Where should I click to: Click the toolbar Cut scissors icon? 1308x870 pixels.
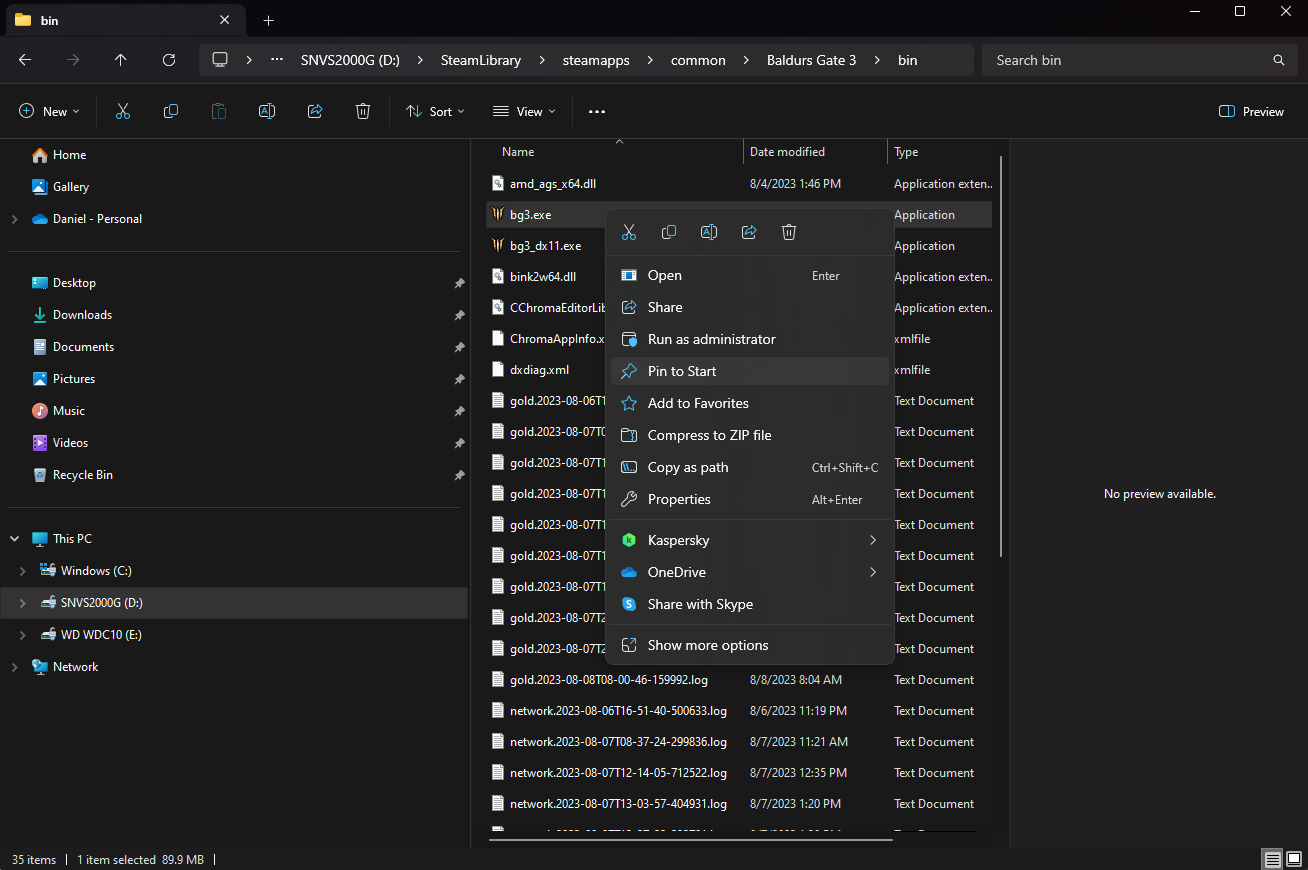pyautogui.click(x=123, y=111)
